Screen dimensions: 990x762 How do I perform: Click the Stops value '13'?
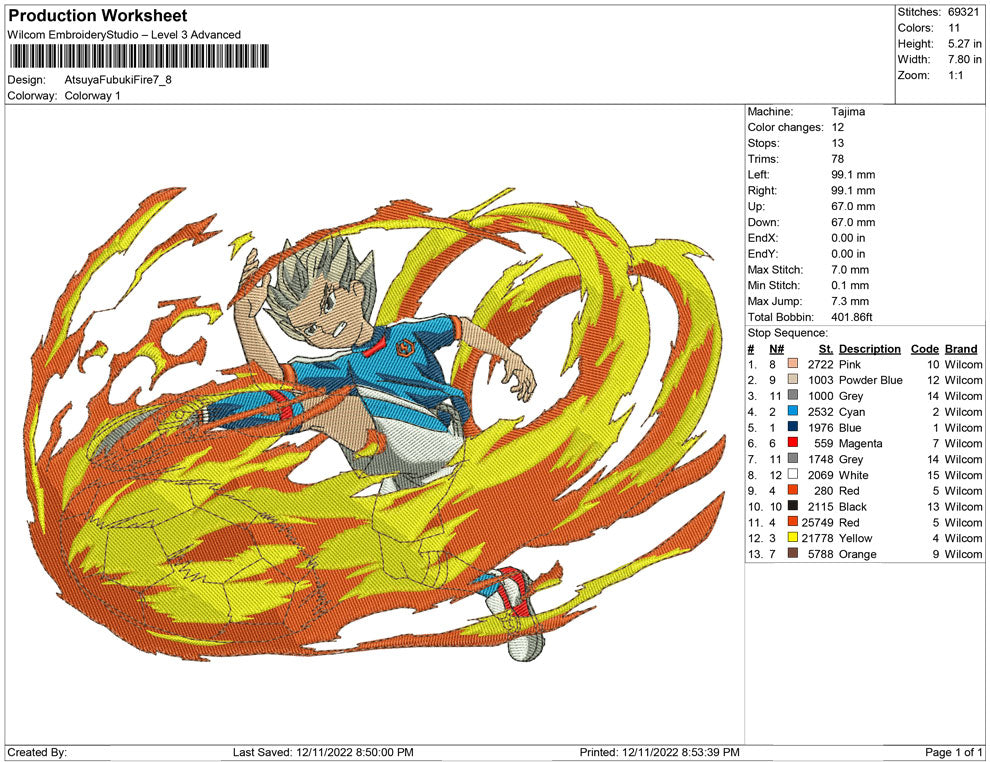pos(838,143)
